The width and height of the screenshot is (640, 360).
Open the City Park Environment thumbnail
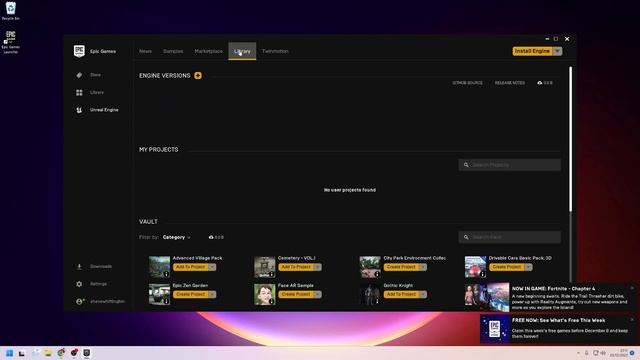(370, 267)
